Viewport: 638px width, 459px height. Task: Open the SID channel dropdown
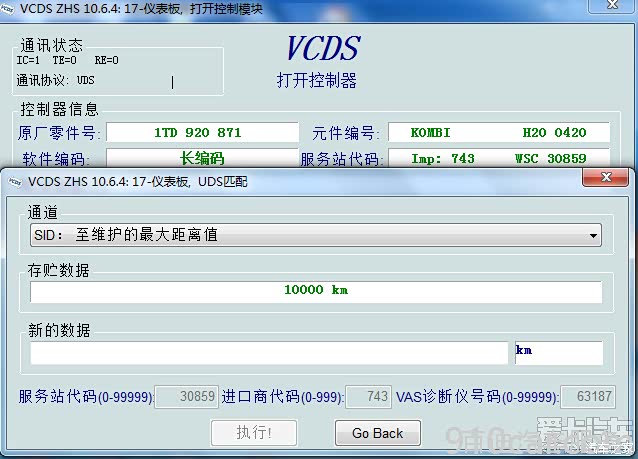[316, 235]
